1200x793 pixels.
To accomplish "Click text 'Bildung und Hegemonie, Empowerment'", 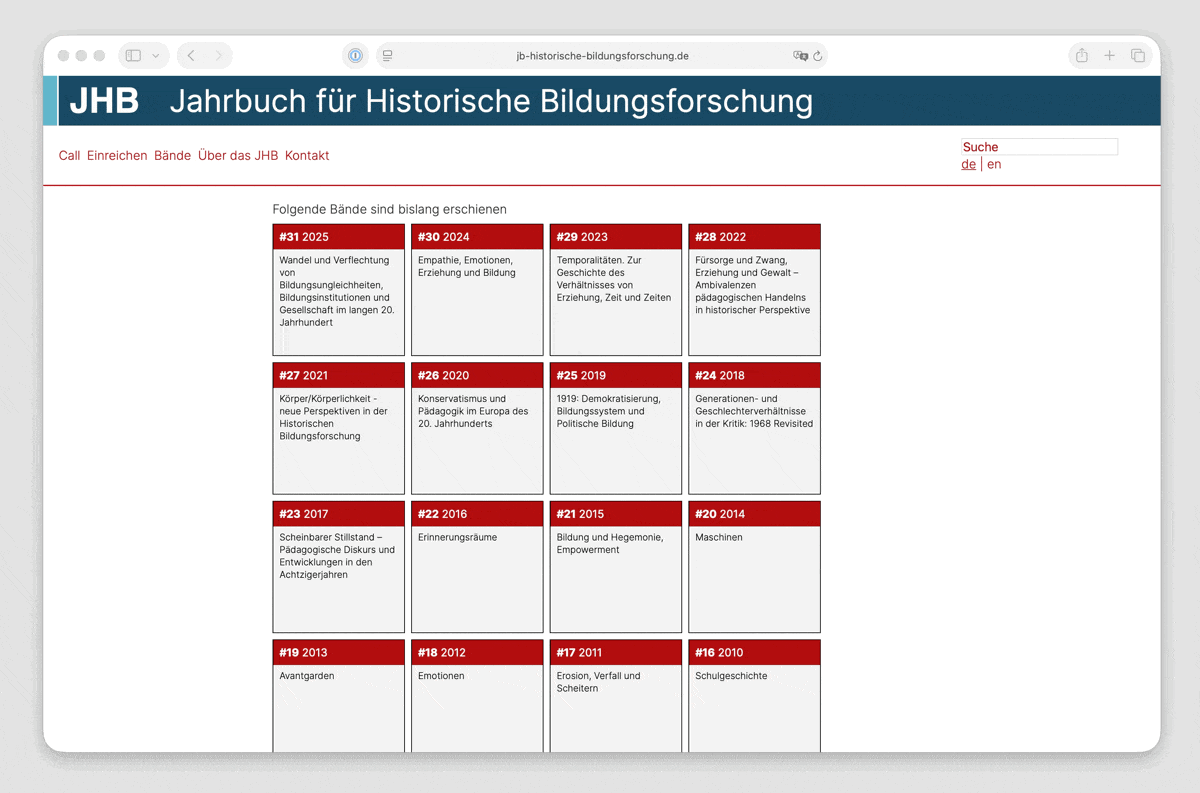I will point(610,544).
